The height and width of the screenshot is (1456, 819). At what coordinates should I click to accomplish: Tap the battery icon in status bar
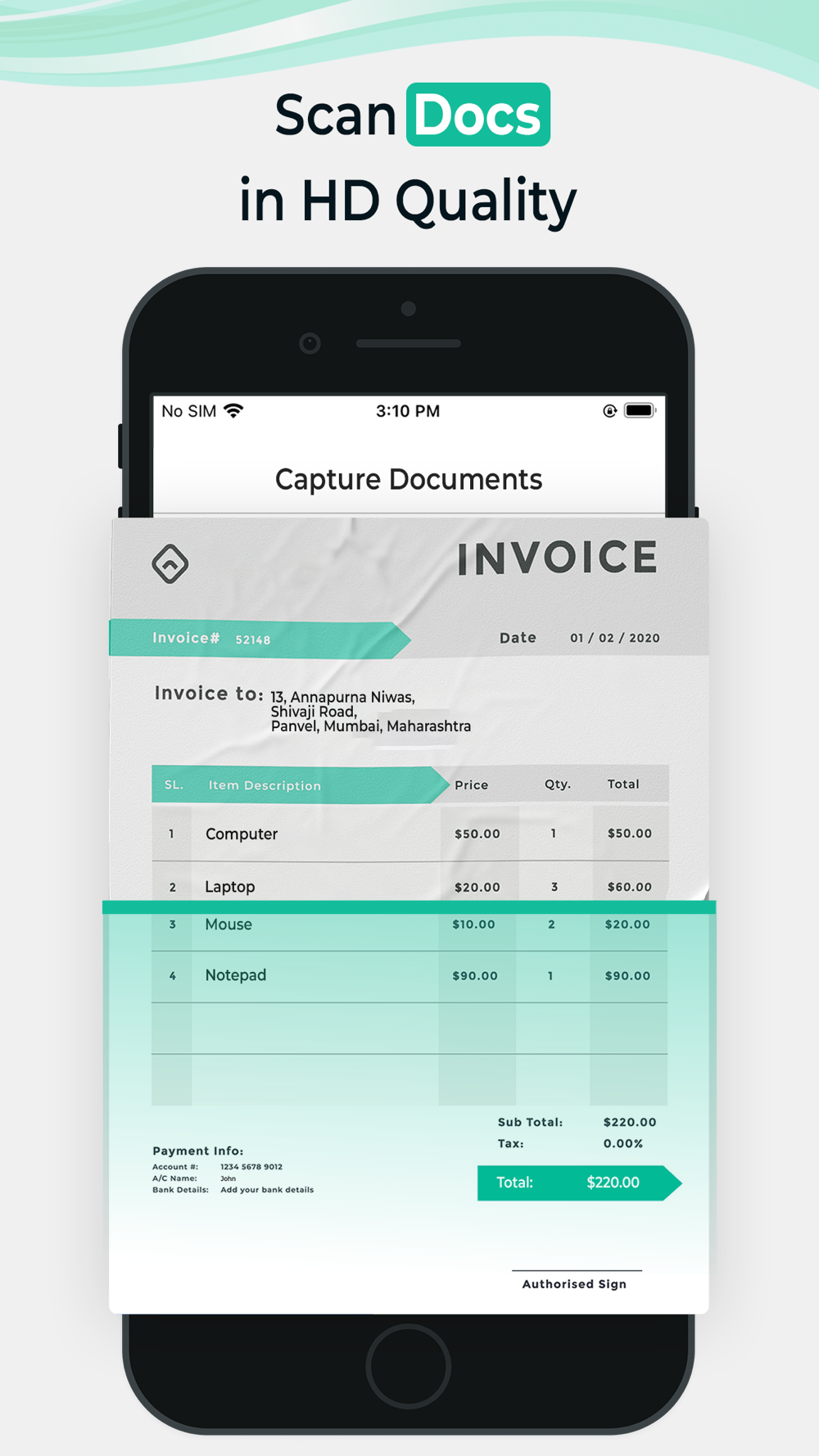[640, 410]
